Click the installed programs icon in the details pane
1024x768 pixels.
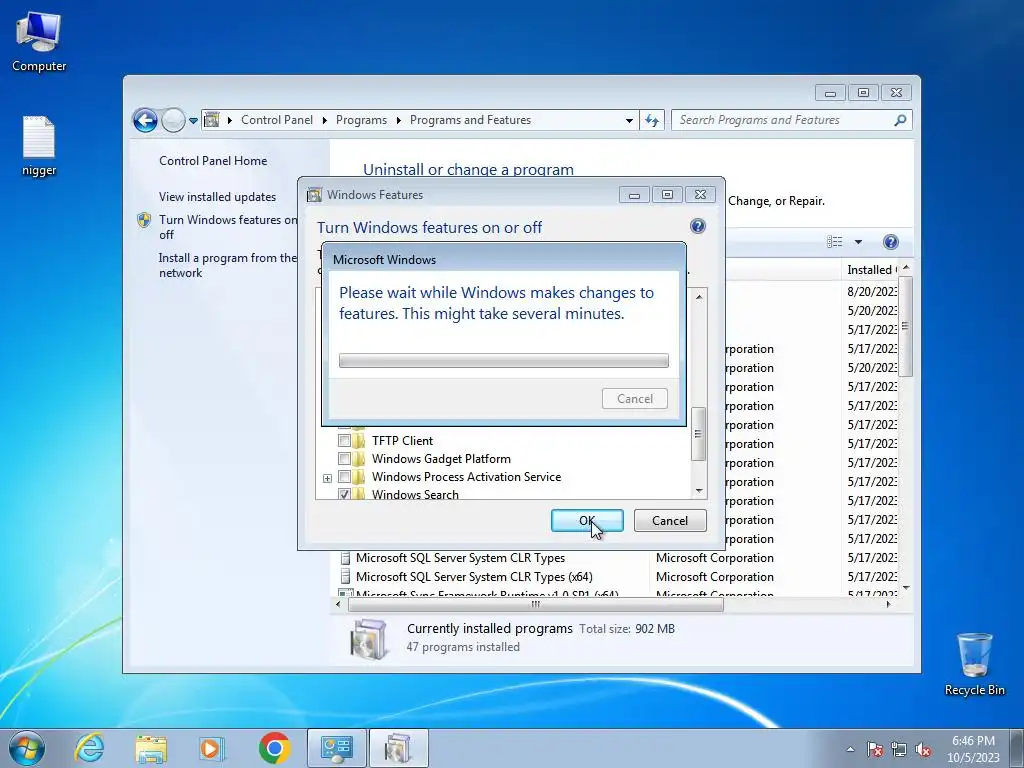point(368,639)
